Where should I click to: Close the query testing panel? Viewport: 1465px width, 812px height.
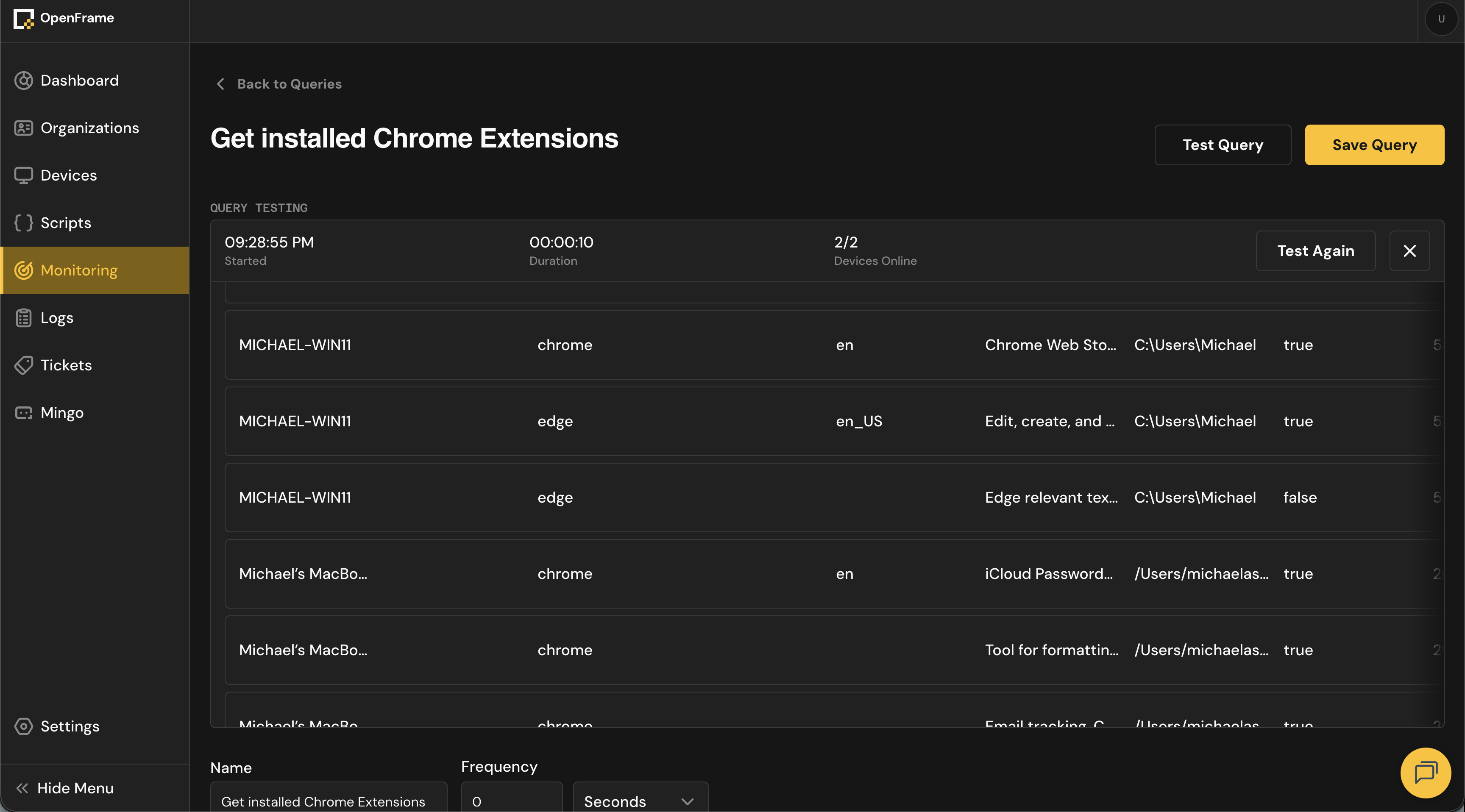pos(1410,251)
